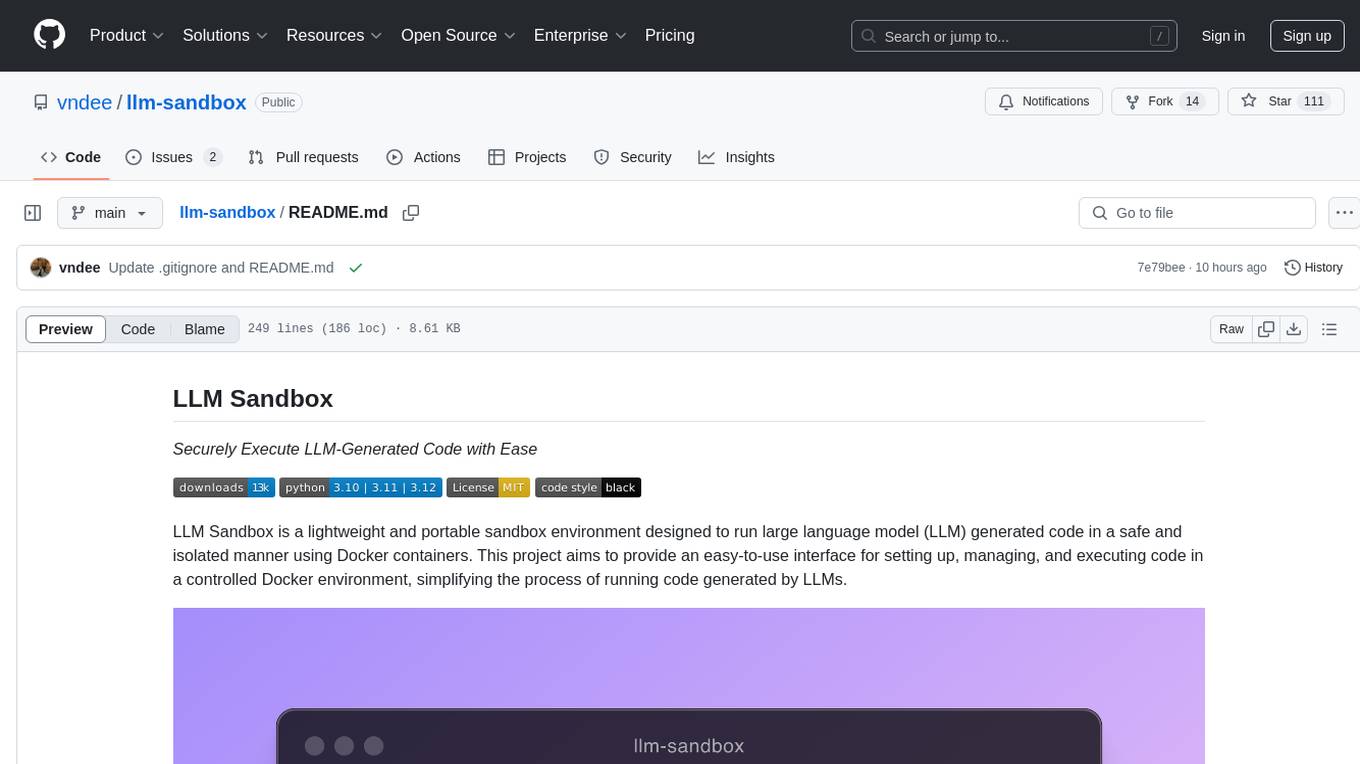Select the Blame view toggle
The image size is (1360, 764).
coord(205,329)
